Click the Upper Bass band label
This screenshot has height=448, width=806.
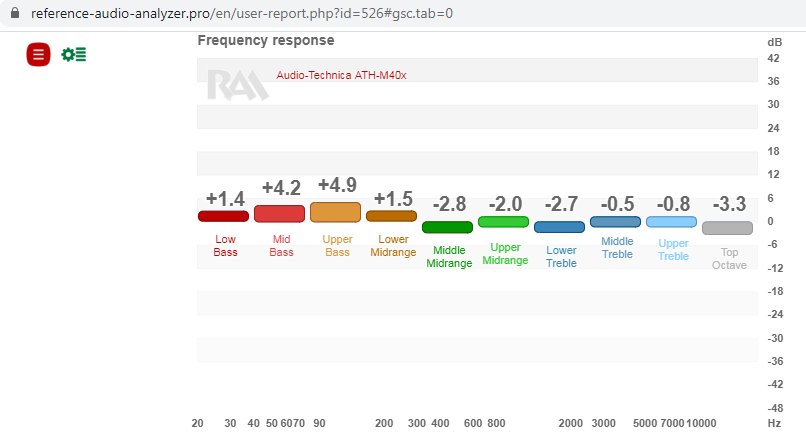[x=337, y=246]
